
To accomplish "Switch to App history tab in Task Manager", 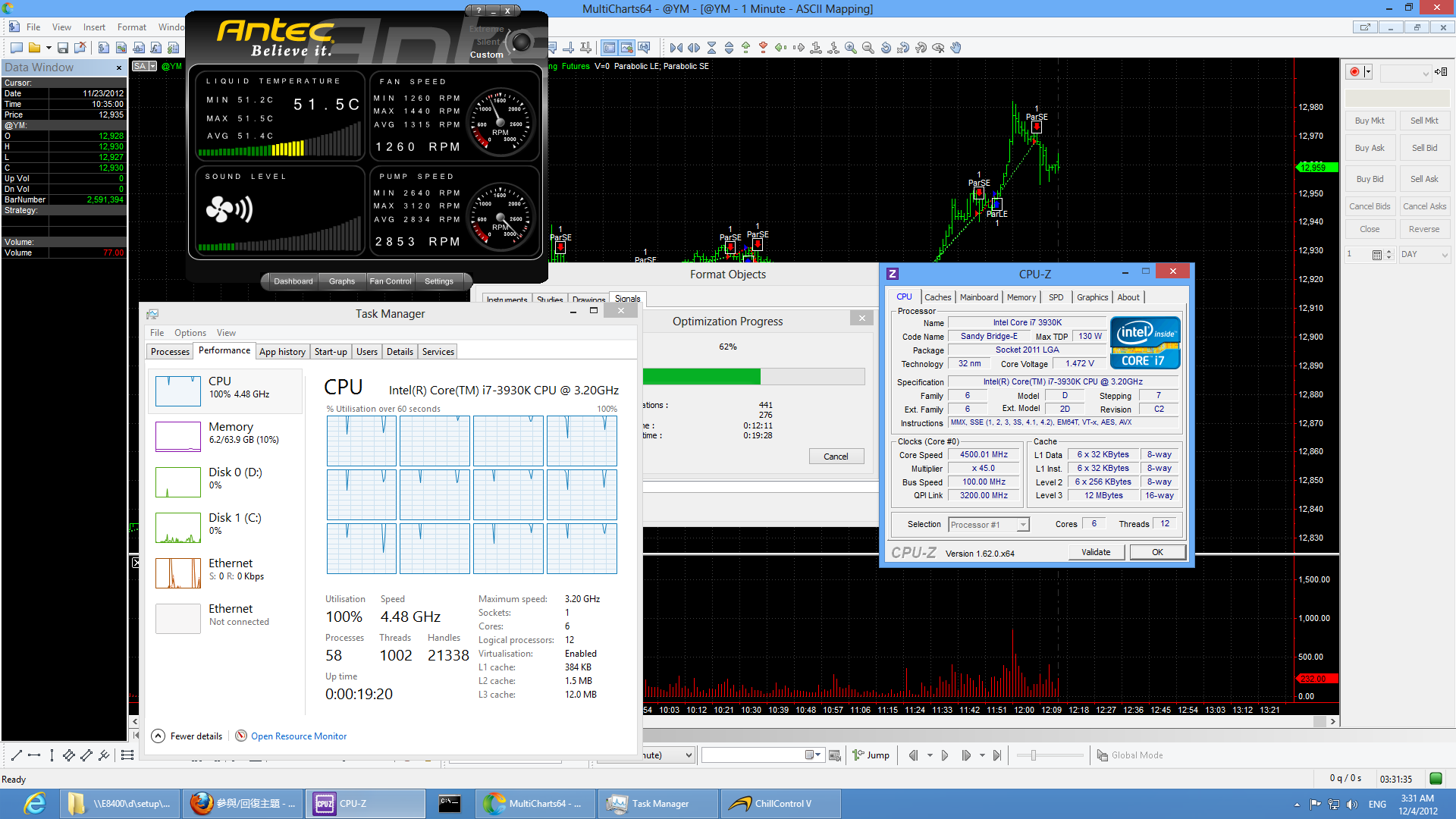I will point(282,352).
